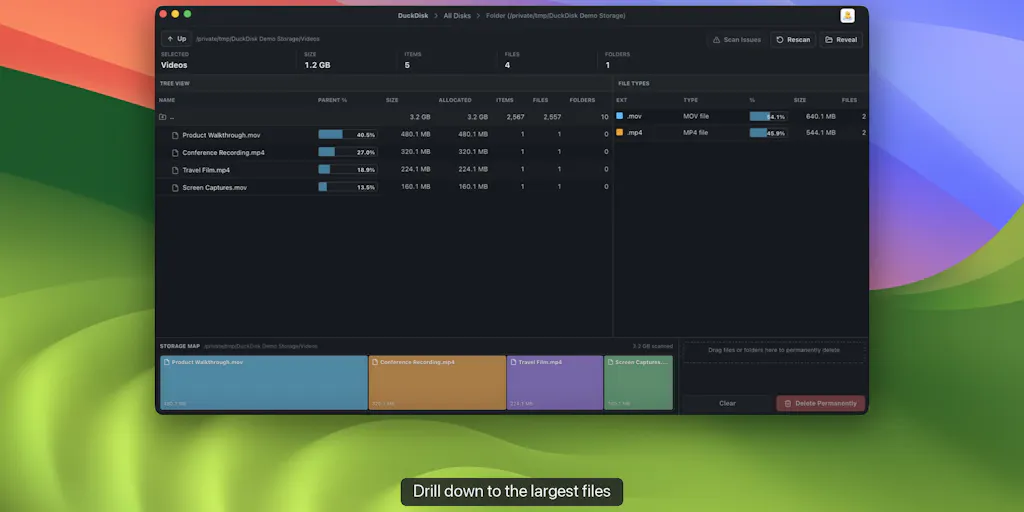Image resolution: width=1024 pixels, height=512 pixels.
Task: Click the parent folder icon in ".." row
Action: [x=163, y=118]
